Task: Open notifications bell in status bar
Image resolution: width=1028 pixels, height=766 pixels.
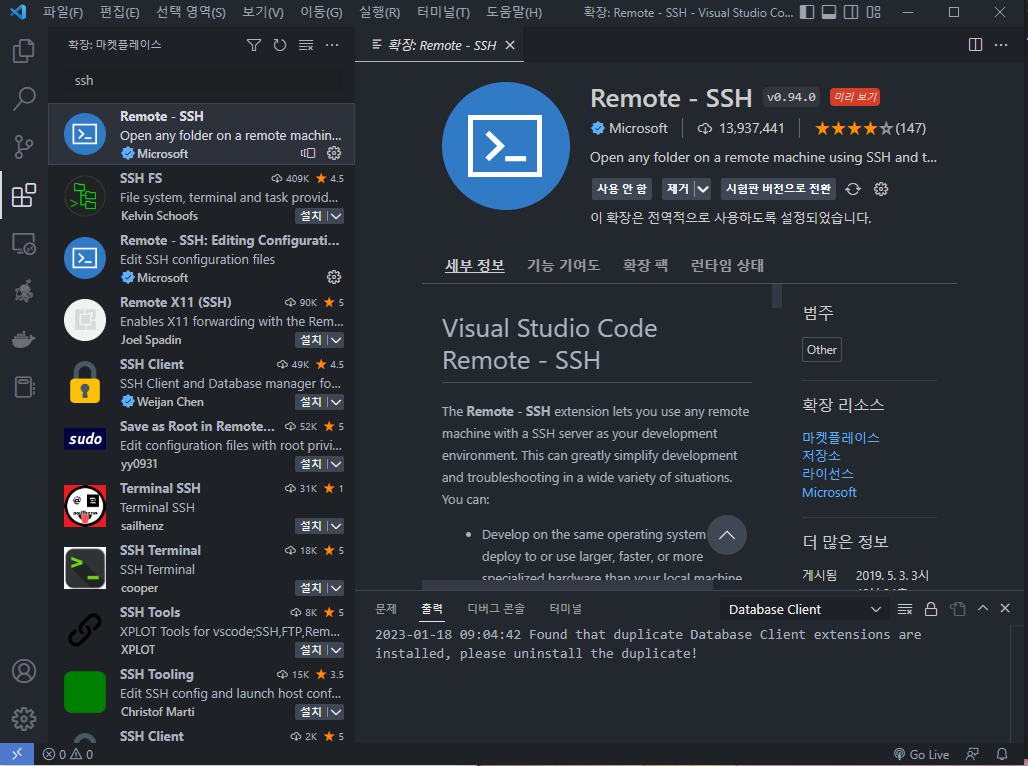Action: [x=1002, y=754]
